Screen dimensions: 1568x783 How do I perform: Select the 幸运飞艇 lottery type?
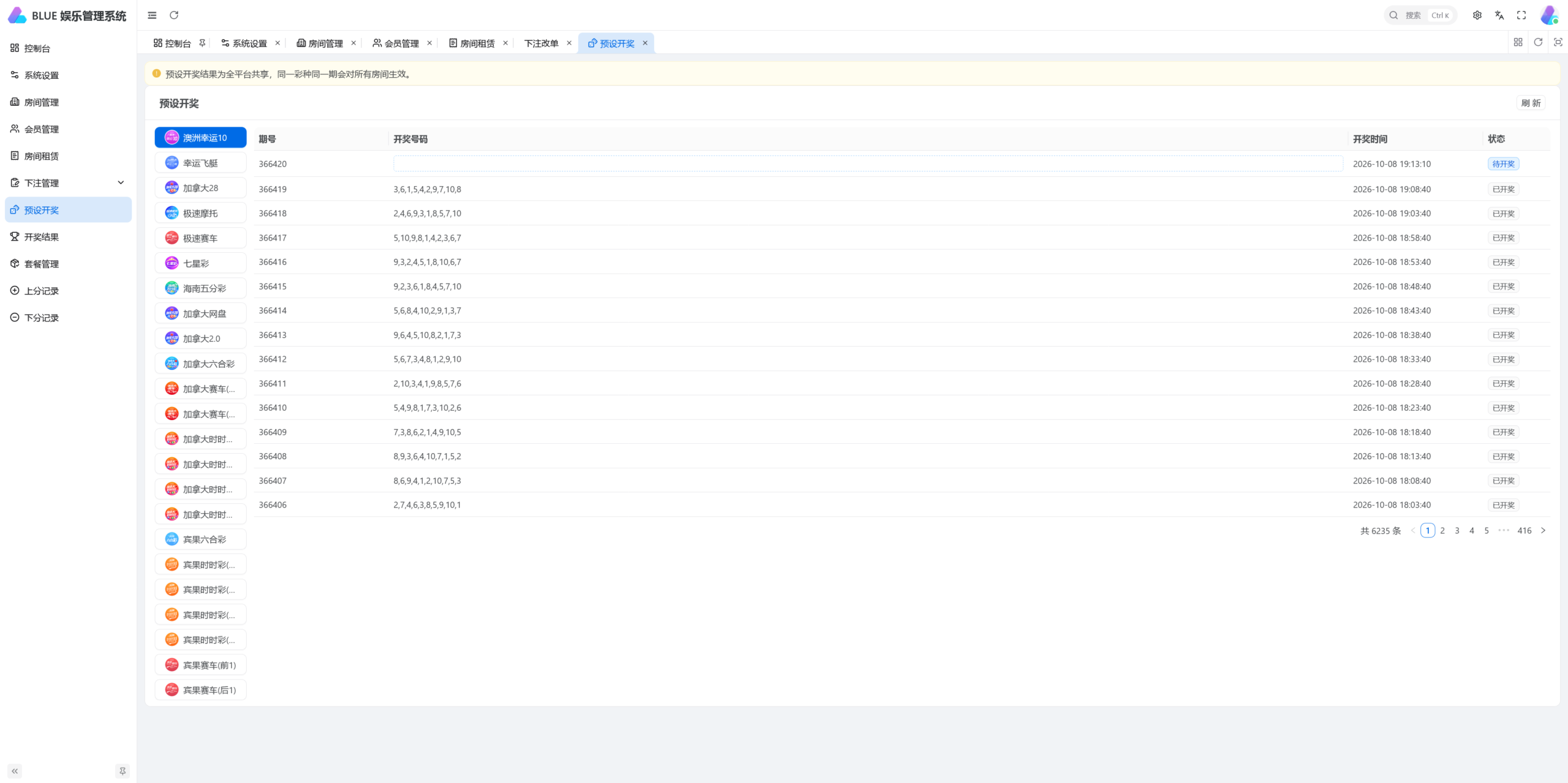[x=200, y=163]
